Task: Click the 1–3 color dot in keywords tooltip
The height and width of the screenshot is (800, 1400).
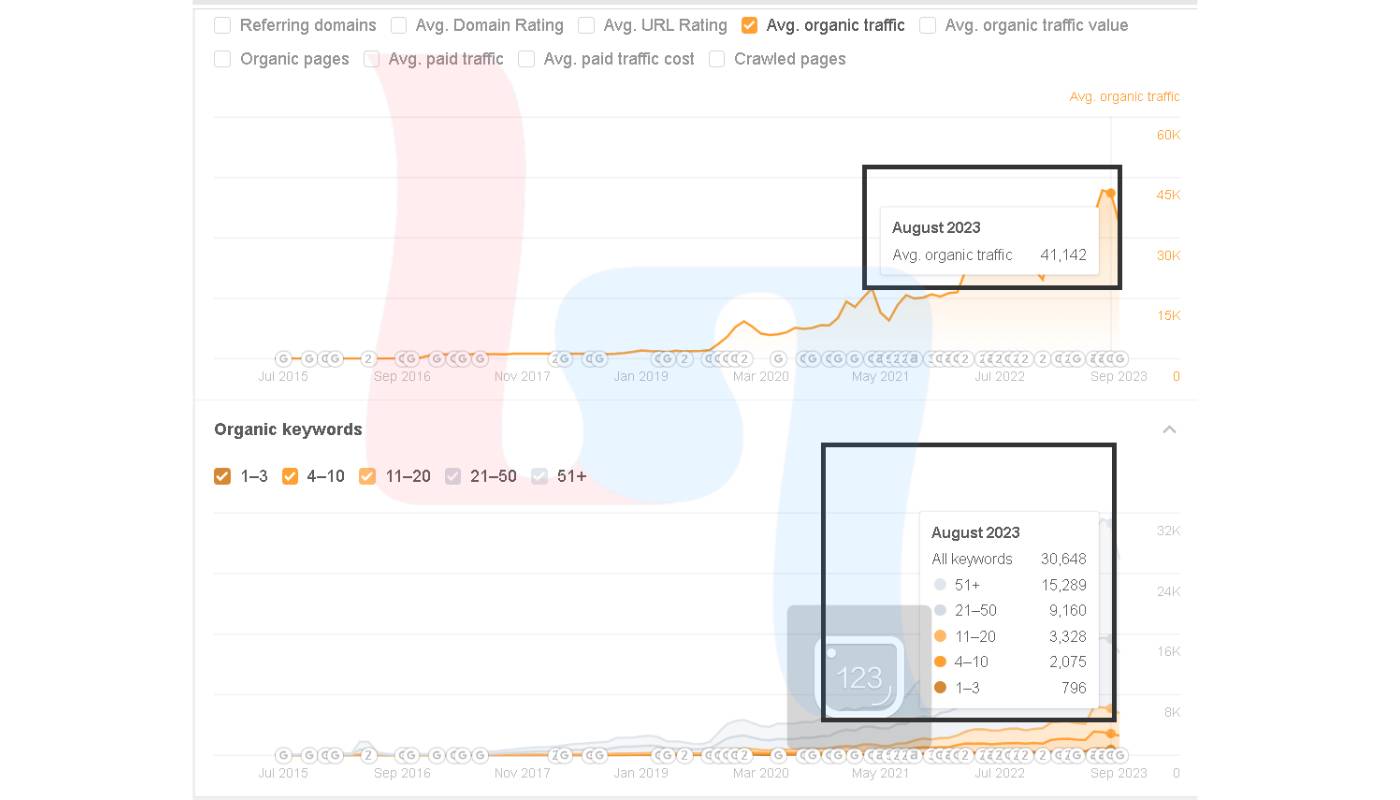Action: (x=940, y=687)
